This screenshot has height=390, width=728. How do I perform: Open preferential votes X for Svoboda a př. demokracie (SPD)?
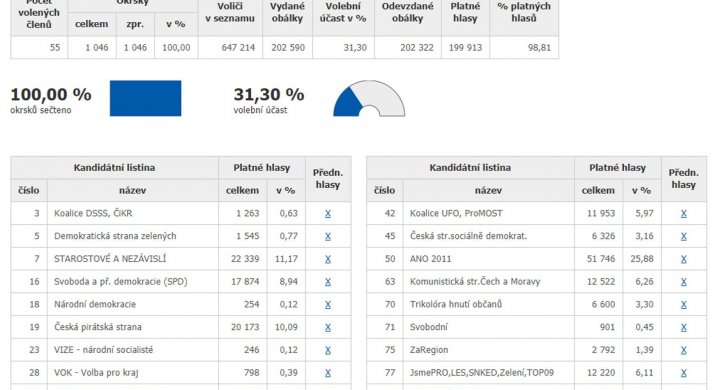tap(328, 282)
